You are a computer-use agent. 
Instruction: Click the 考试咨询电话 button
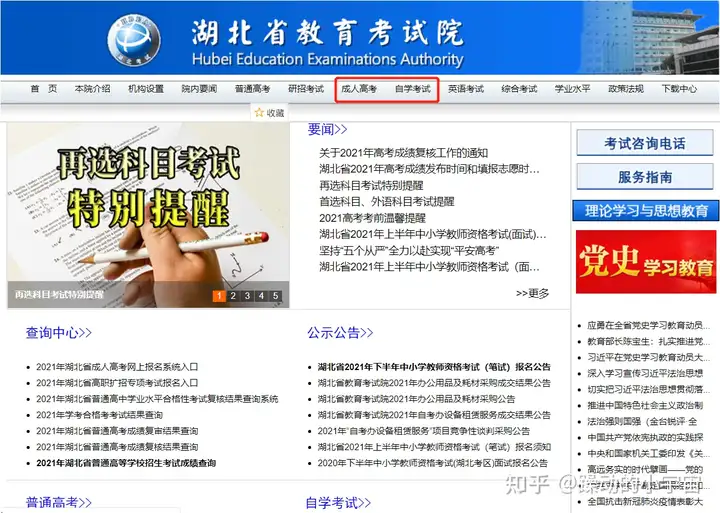(x=645, y=143)
